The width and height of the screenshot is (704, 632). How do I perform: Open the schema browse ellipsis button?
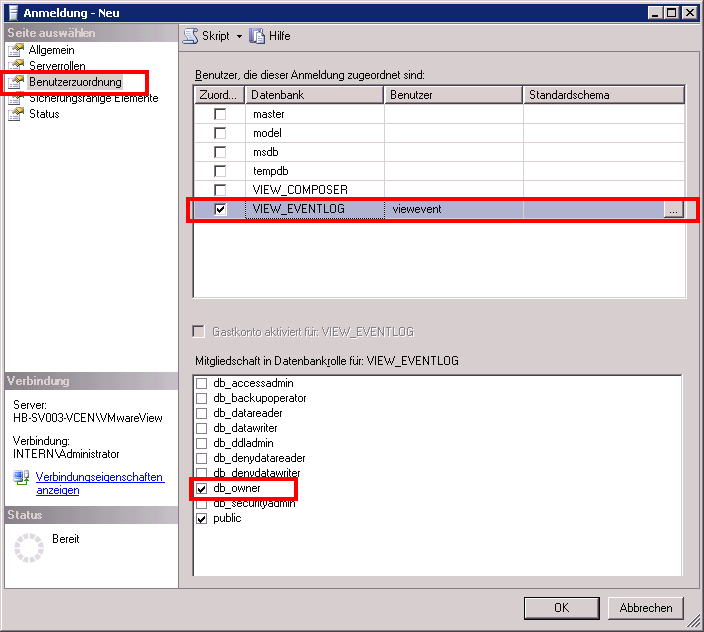[673, 210]
